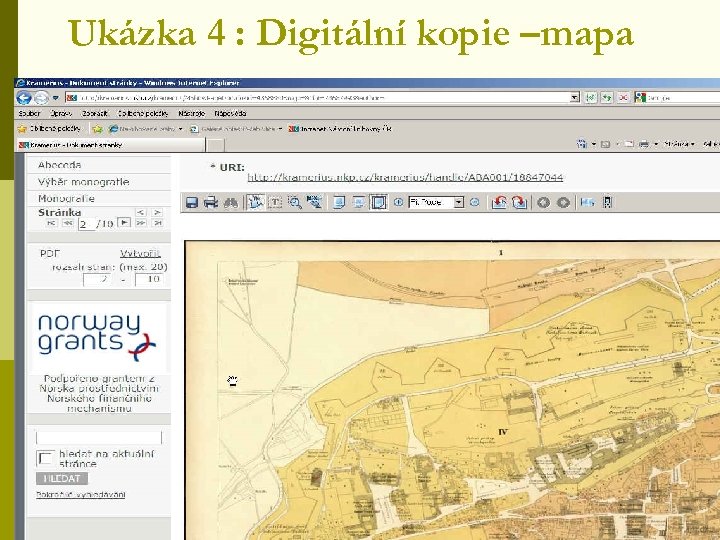Click the PDF range start page field
720x540 pixels.
coord(97,279)
